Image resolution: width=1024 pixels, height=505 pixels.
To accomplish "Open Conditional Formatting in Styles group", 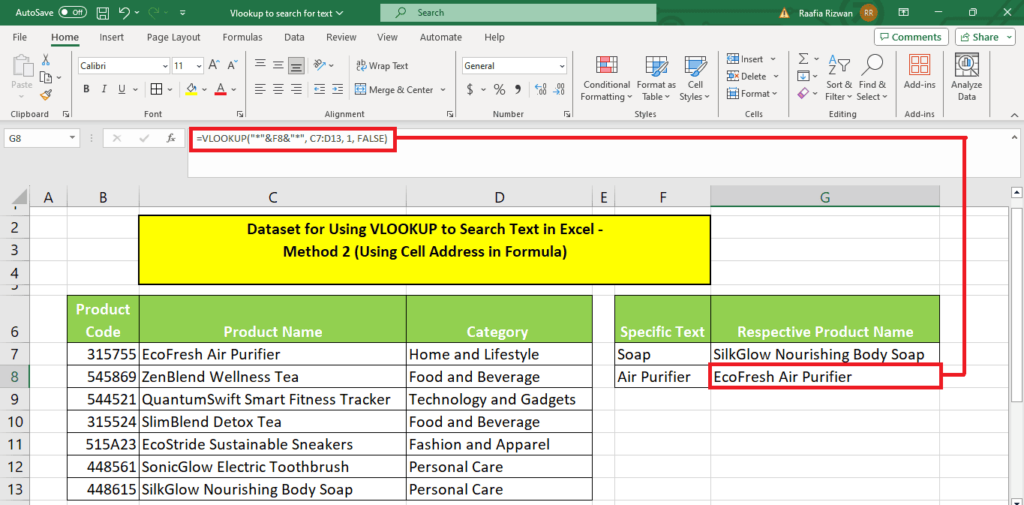I will (x=606, y=78).
